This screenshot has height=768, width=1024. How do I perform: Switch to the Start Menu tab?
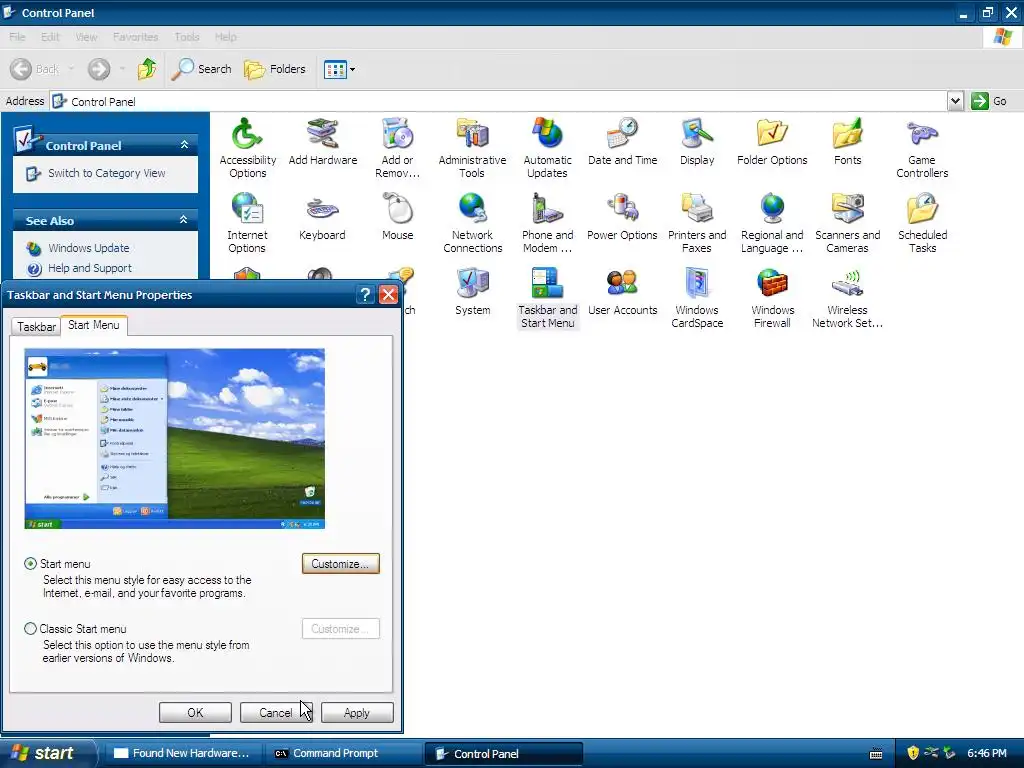[93, 325]
